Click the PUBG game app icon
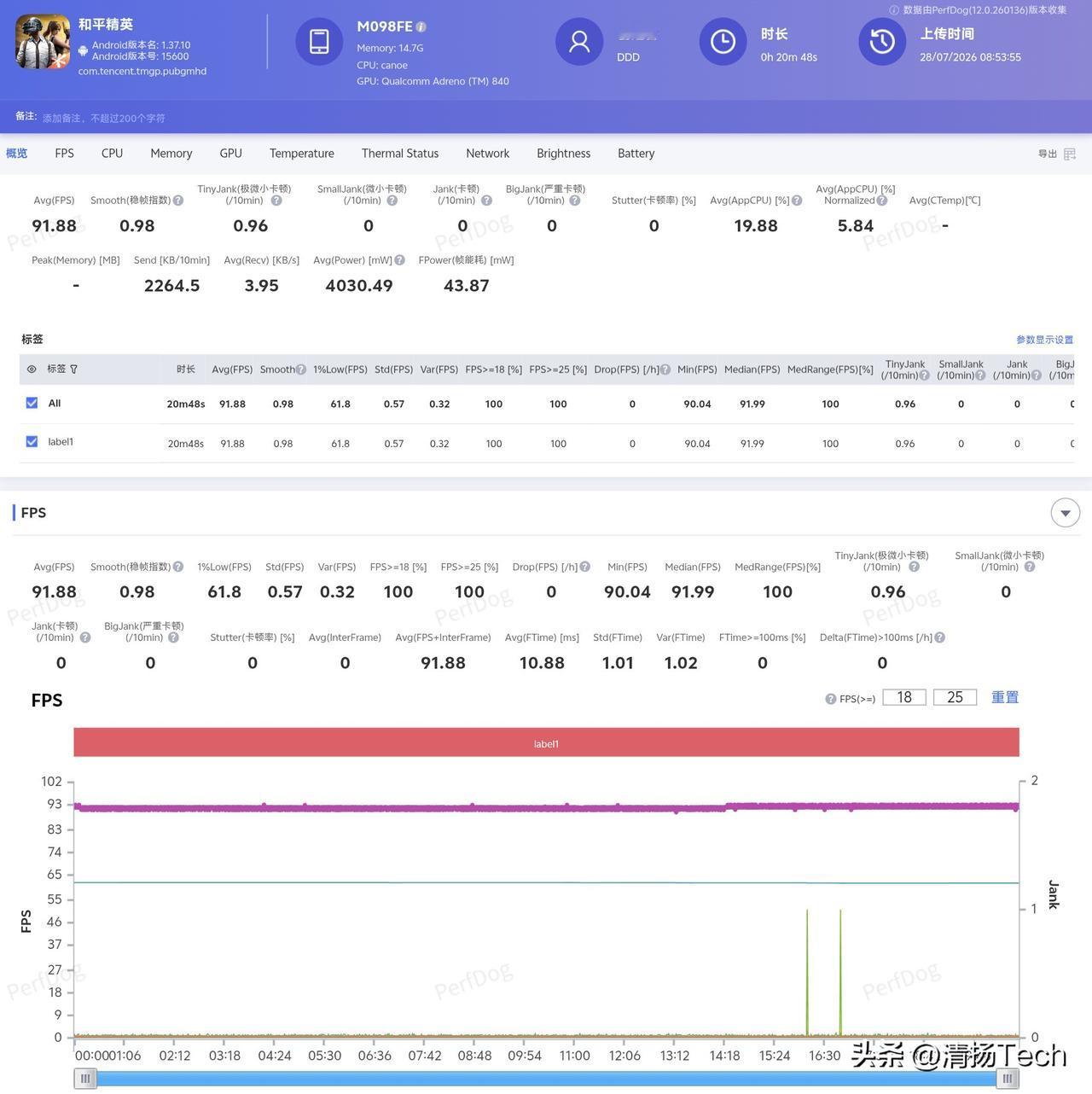Viewport: 1092px width, 1094px height. (x=43, y=41)
